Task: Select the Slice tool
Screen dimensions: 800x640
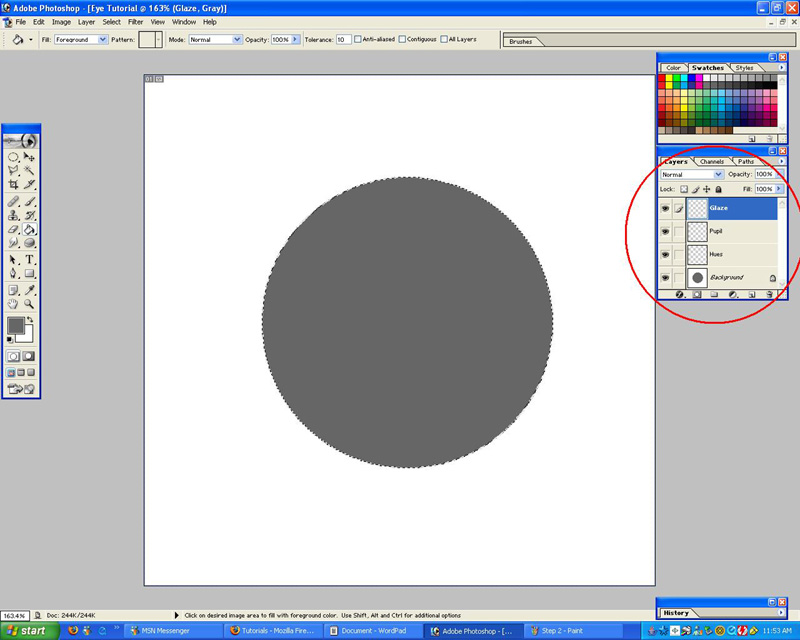Action: click(x=30, y=184)
